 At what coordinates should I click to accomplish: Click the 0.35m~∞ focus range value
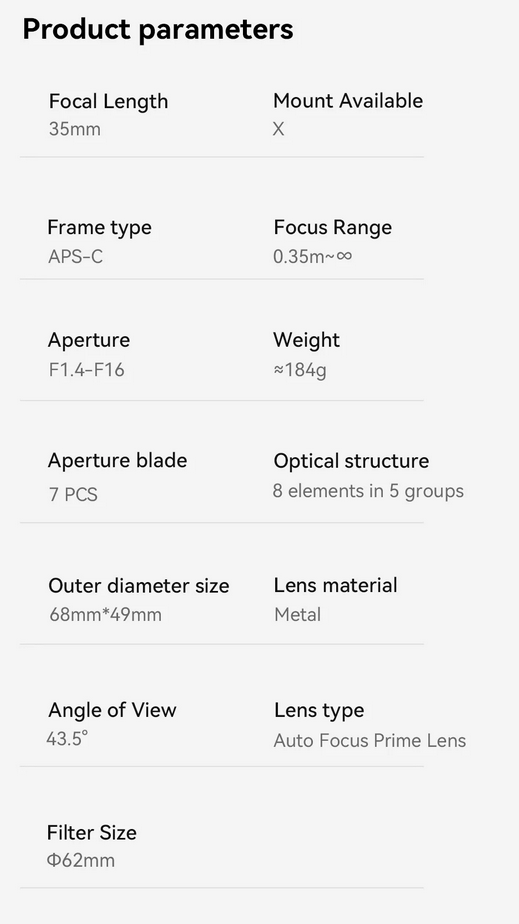coord(313,257)
